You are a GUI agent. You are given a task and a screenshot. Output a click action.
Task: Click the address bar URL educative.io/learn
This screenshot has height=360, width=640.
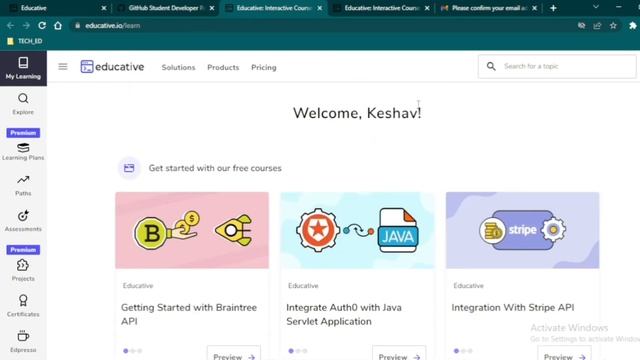point(113,25)
